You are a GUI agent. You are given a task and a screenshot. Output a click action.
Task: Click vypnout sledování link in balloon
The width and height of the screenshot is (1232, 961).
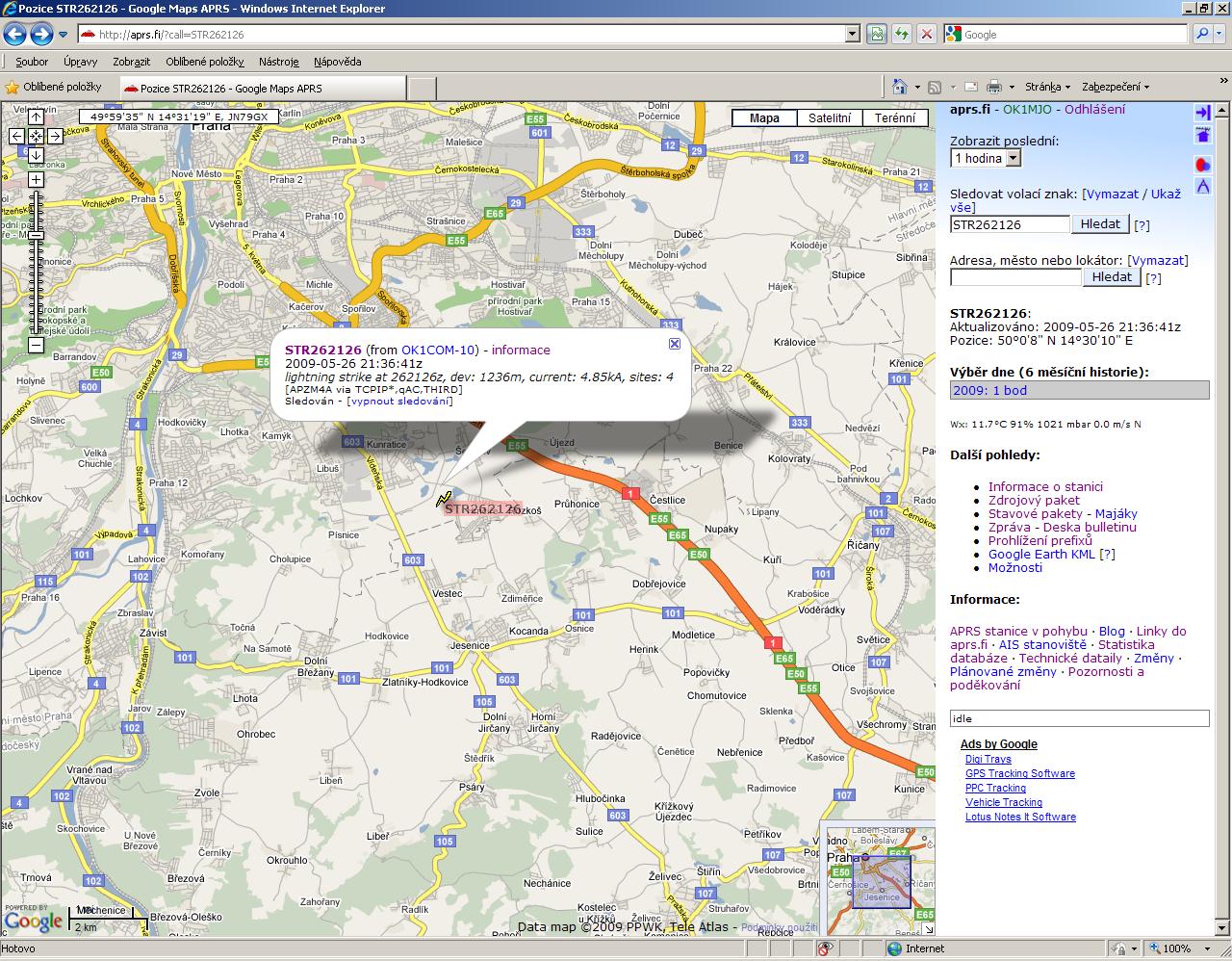tap(398, 401)
